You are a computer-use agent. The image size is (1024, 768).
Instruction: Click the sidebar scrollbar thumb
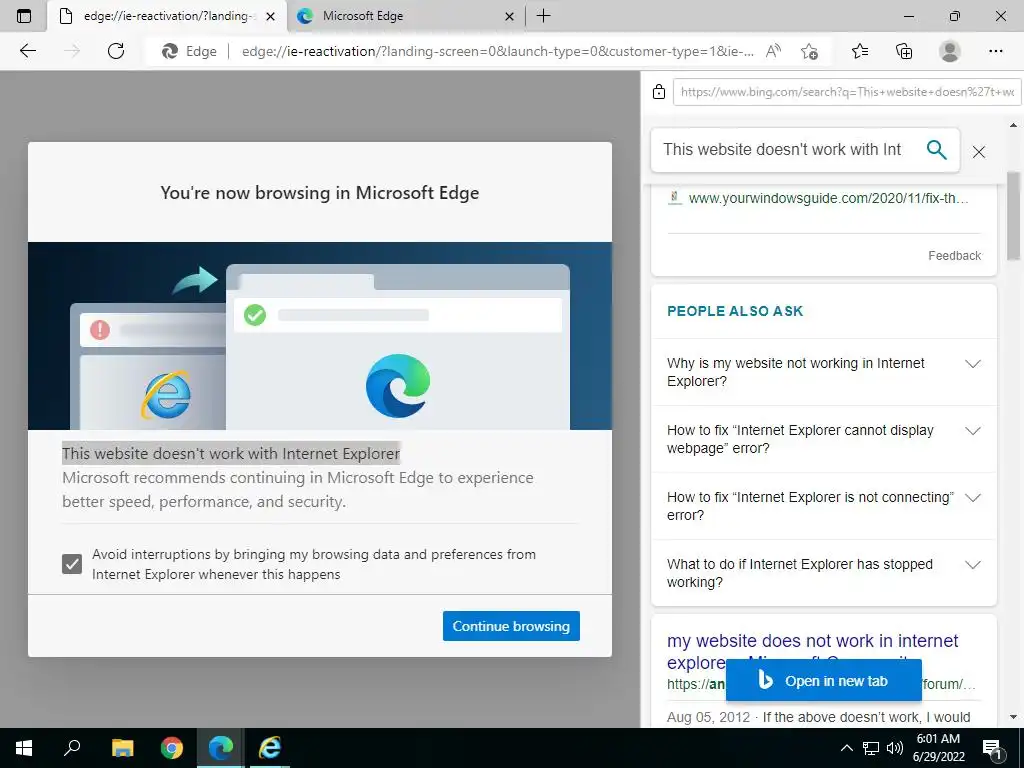point(1013,216)
